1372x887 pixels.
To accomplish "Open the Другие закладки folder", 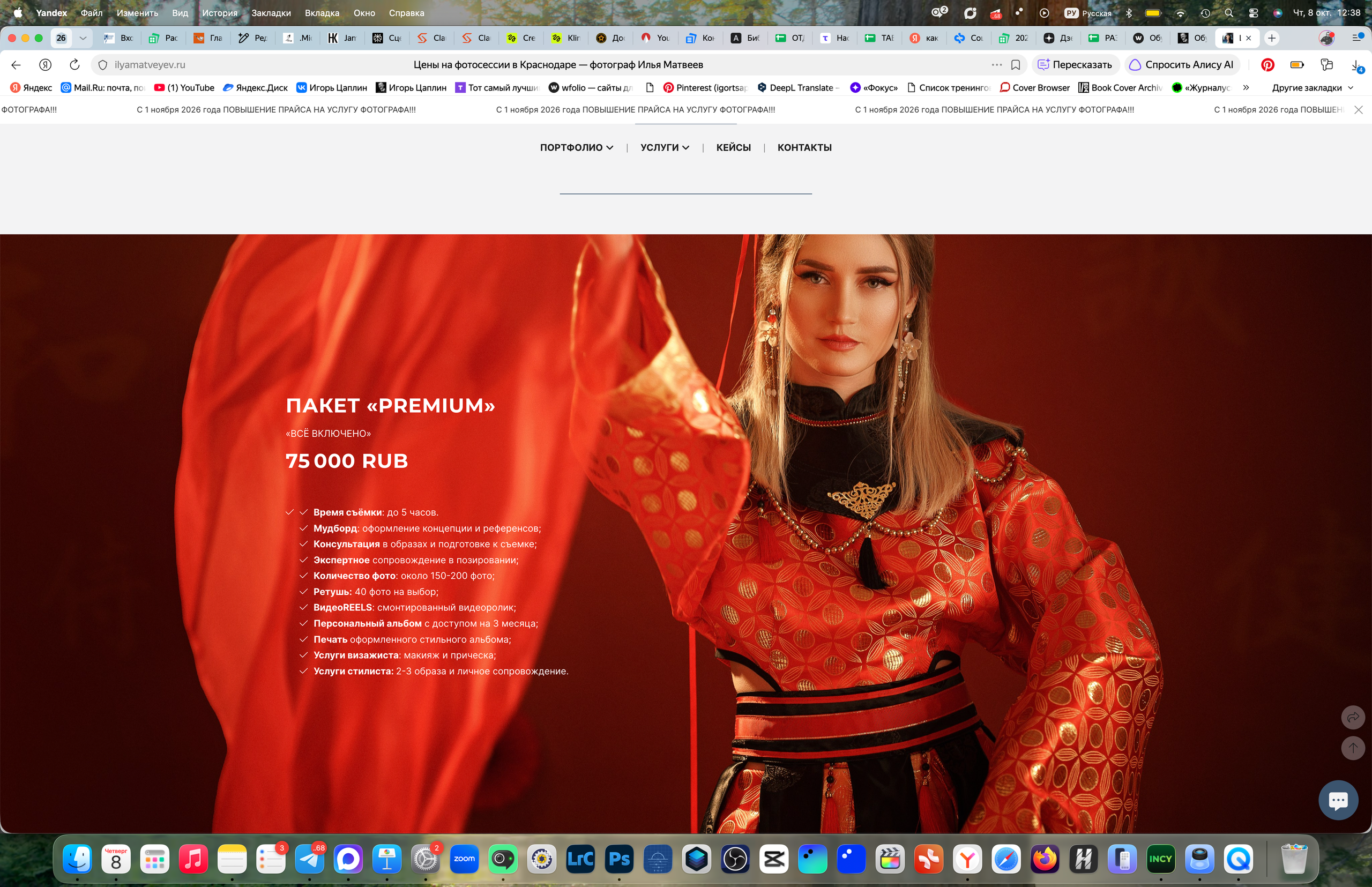I will coord(1312,87).
